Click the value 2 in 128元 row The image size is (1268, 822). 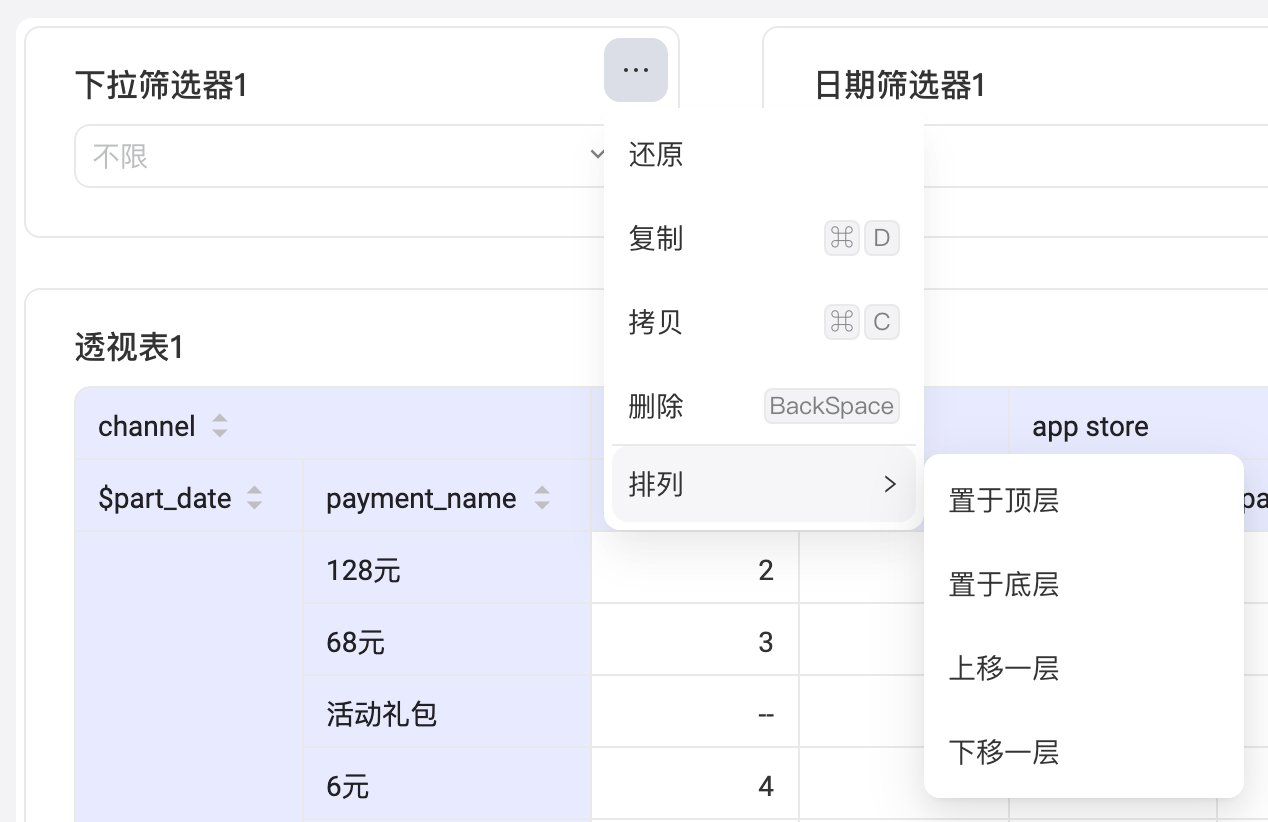(x=766, y=571)
